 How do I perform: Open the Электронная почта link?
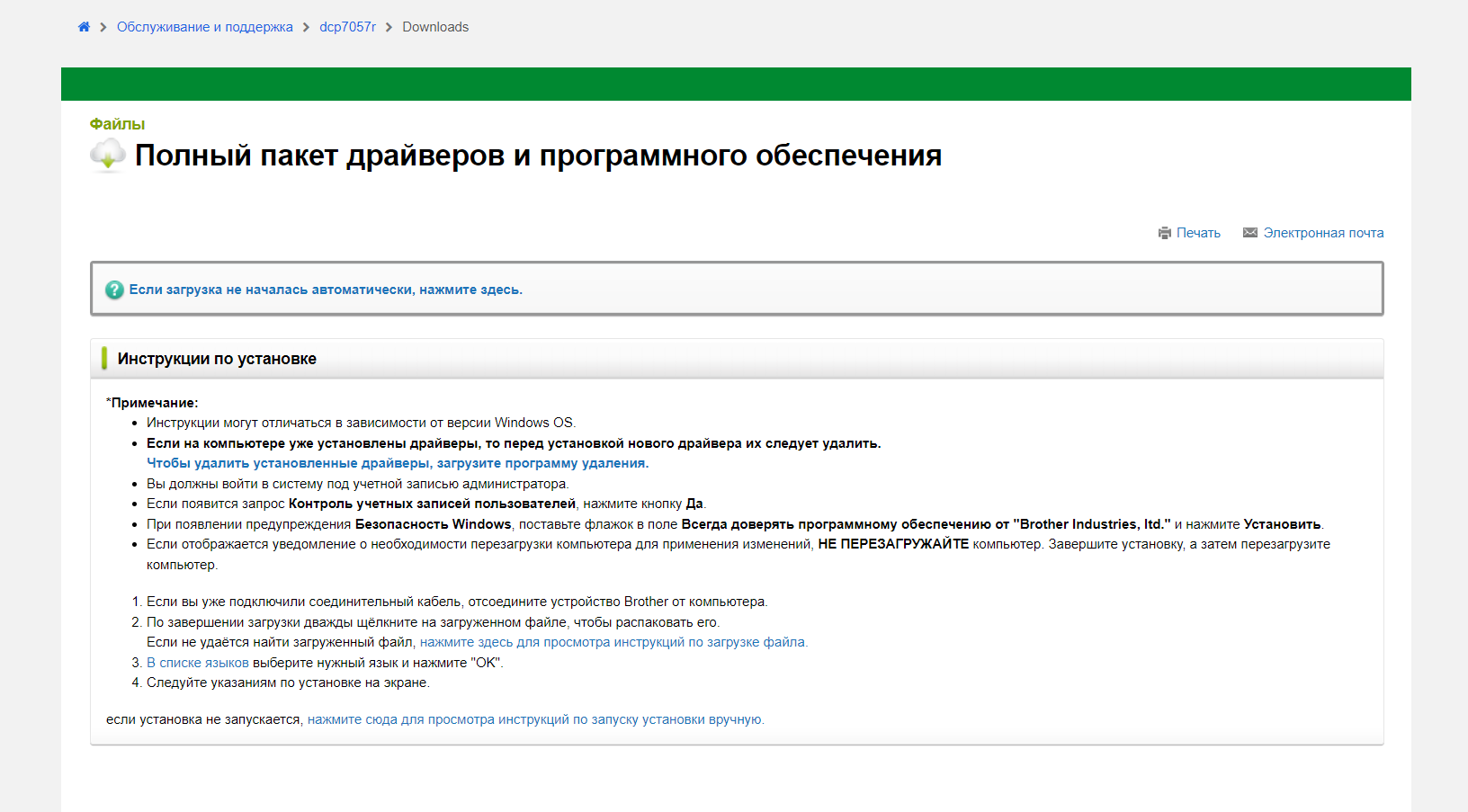click(x=1323, y=233)
